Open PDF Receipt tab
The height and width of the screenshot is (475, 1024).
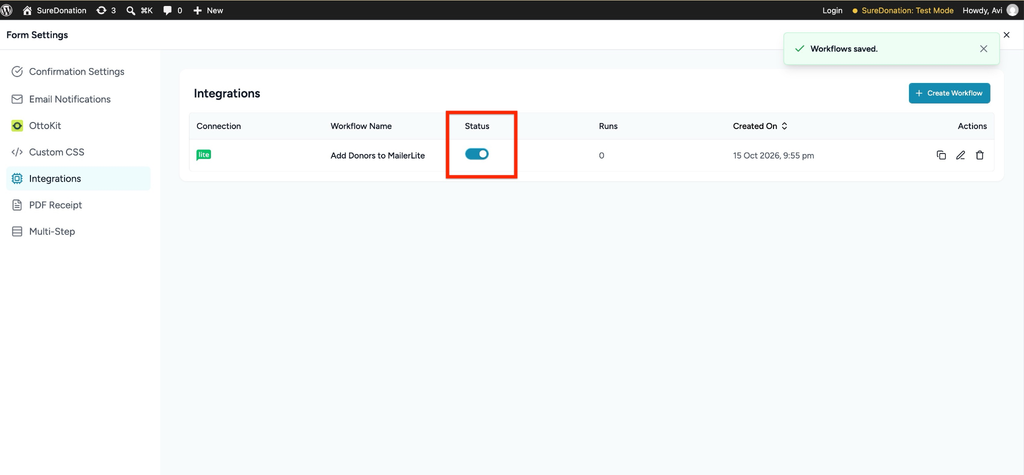(x=78, y=205)
